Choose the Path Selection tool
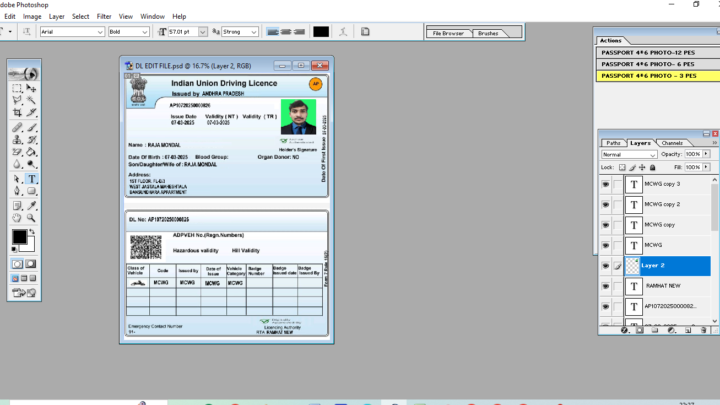The image size is (720, 405). [17, 179]
